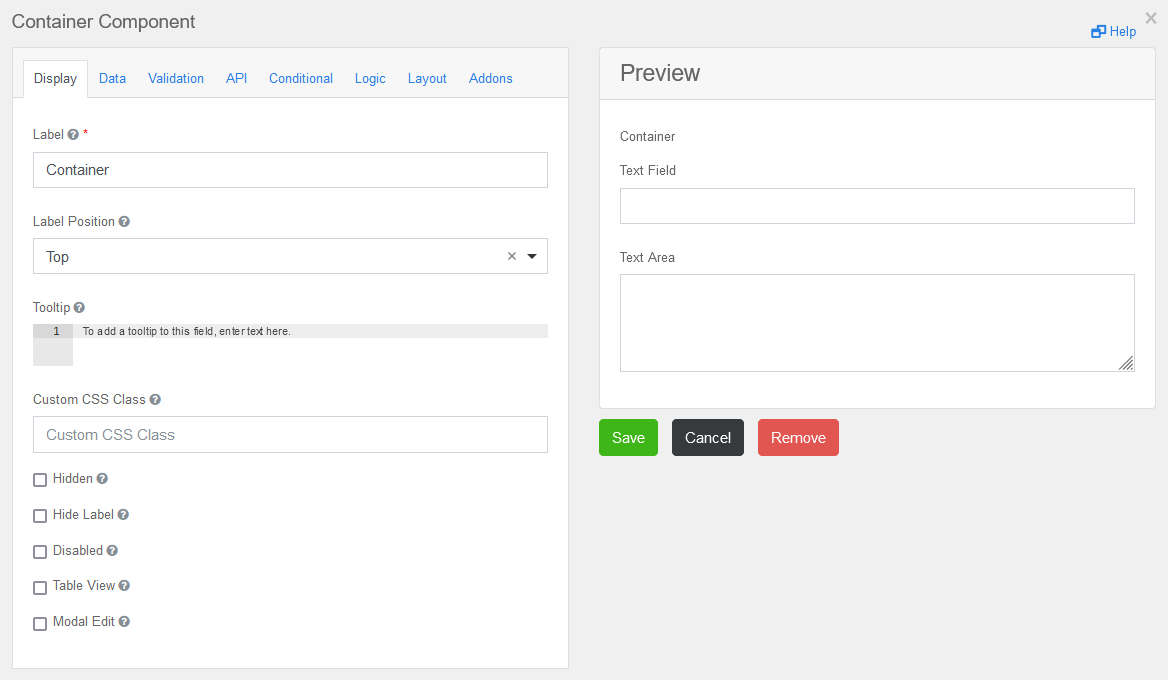Screen dimensions: 1168x680
Task: Open the Addons tab
Action: click(491, 79)
